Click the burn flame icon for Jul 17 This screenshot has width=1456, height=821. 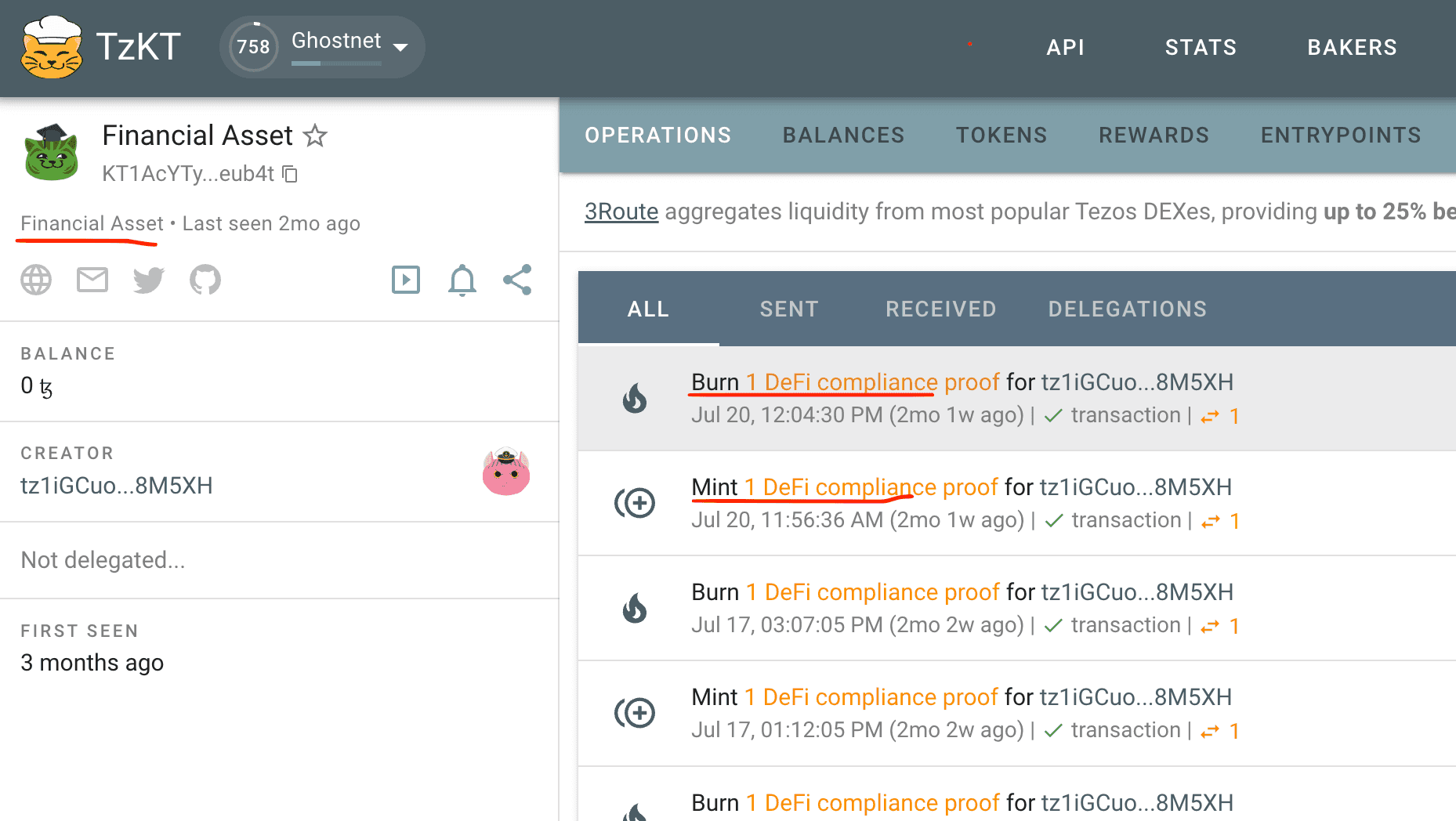[635, 608]
